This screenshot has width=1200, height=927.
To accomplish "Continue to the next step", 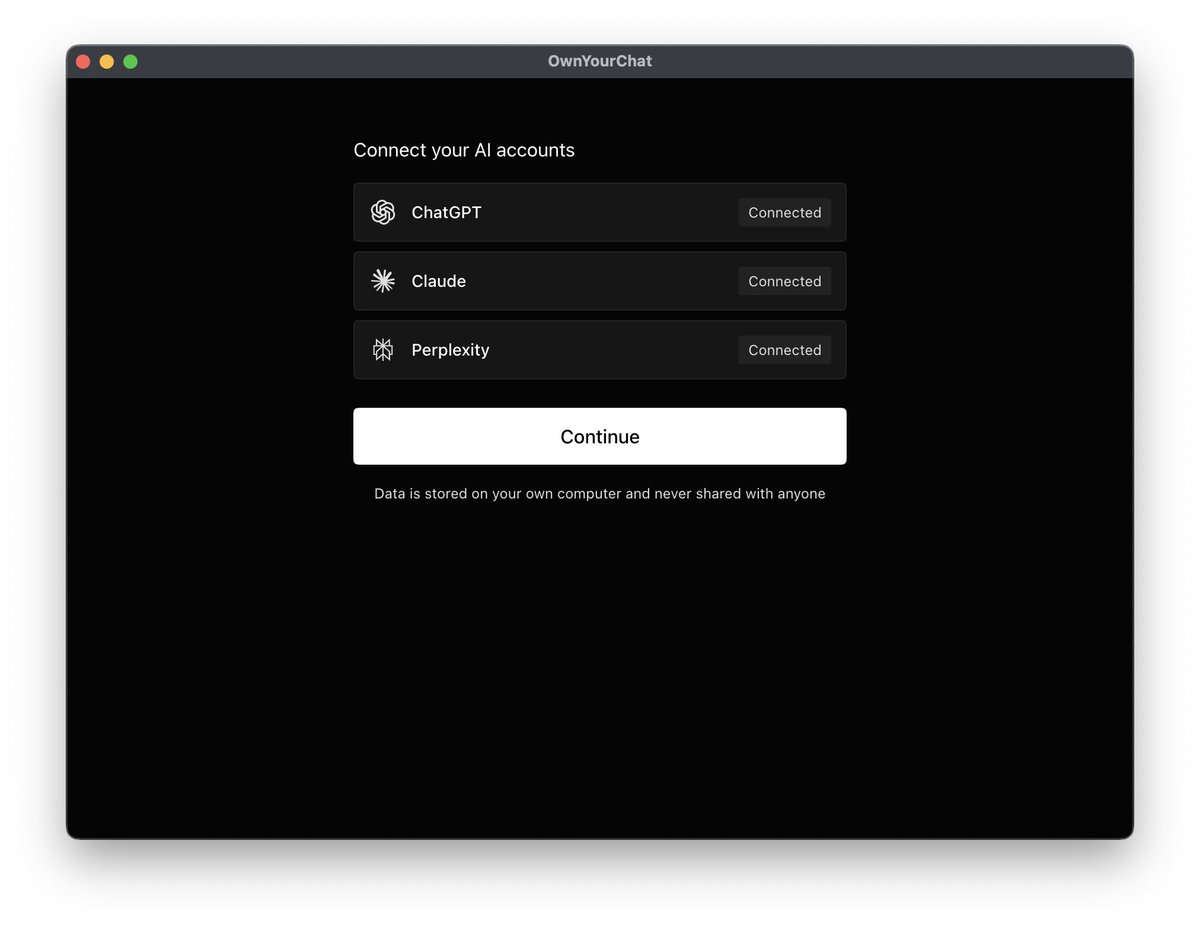I will [x=600, y=436].
